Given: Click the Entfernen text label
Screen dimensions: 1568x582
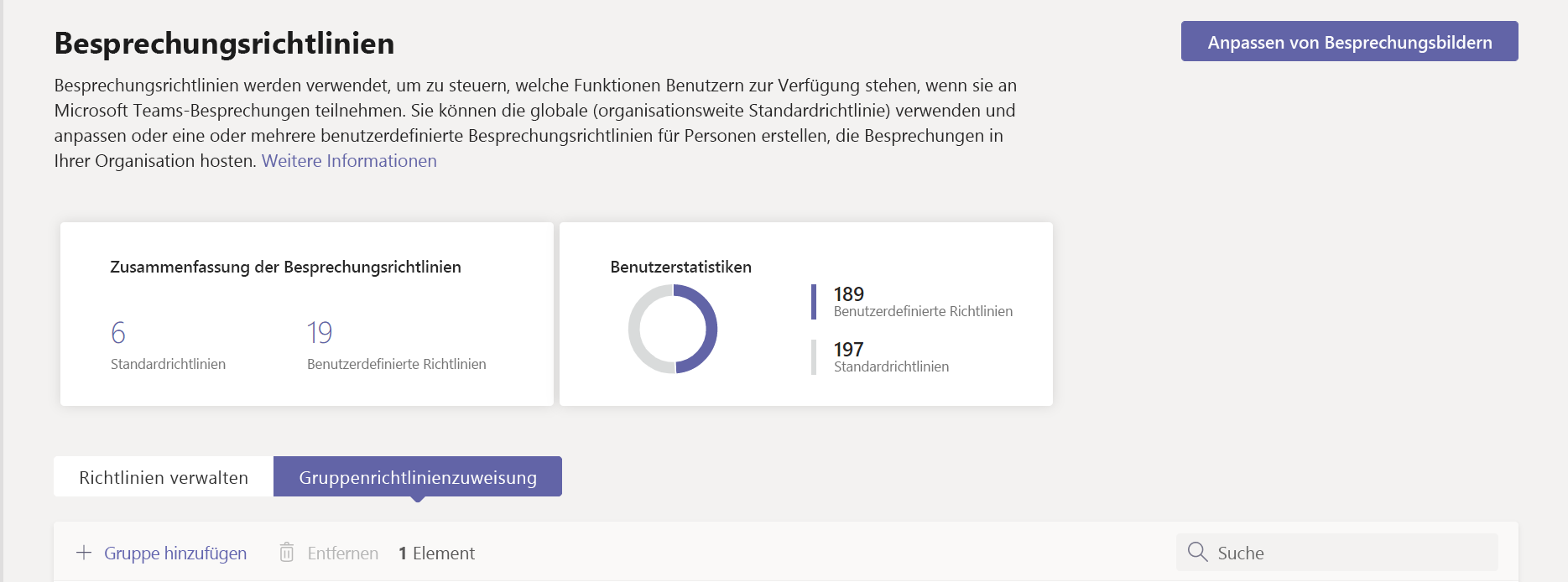Looking at the screenshot, I should 342,553.
